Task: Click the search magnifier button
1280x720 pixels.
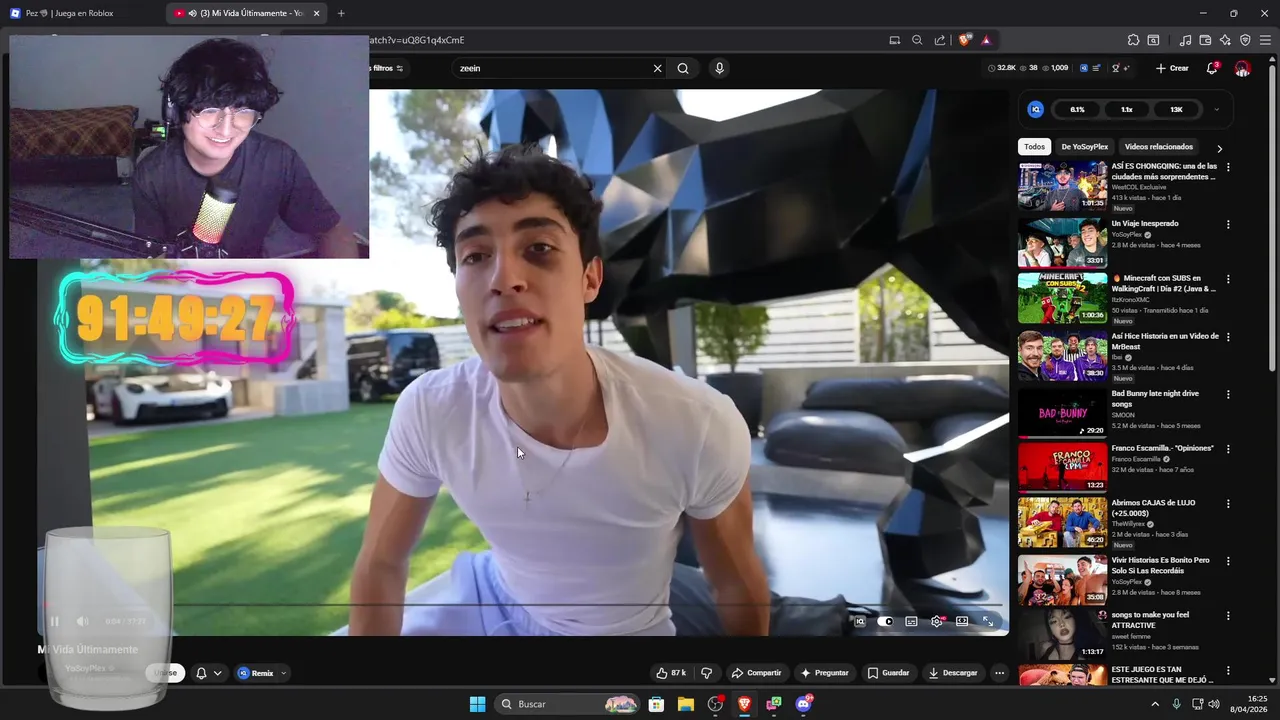Action: click(683, 68)
